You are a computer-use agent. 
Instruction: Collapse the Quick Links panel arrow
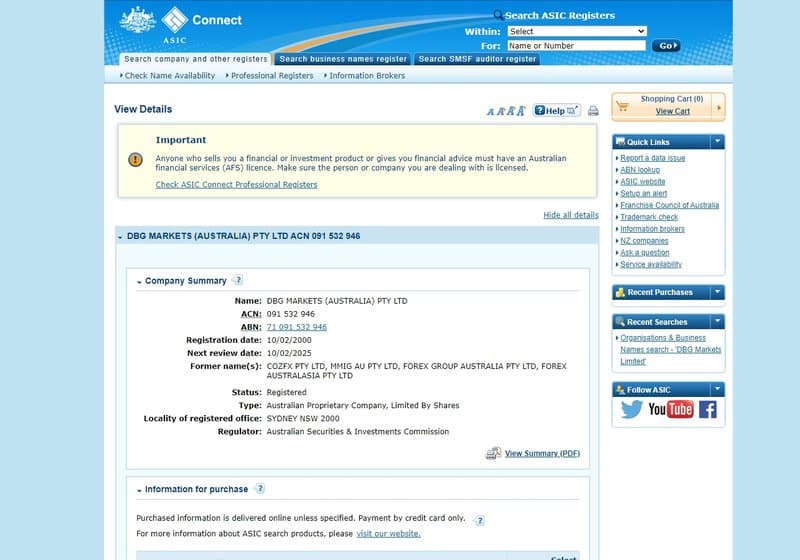pyautogui.click(x=717, y=141)
